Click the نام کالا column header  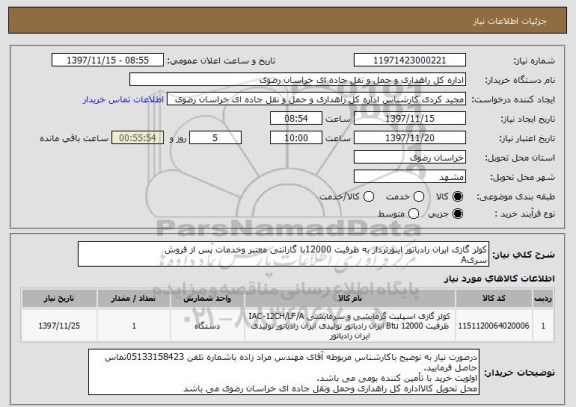pyautogui.click(x=350, y=299)
